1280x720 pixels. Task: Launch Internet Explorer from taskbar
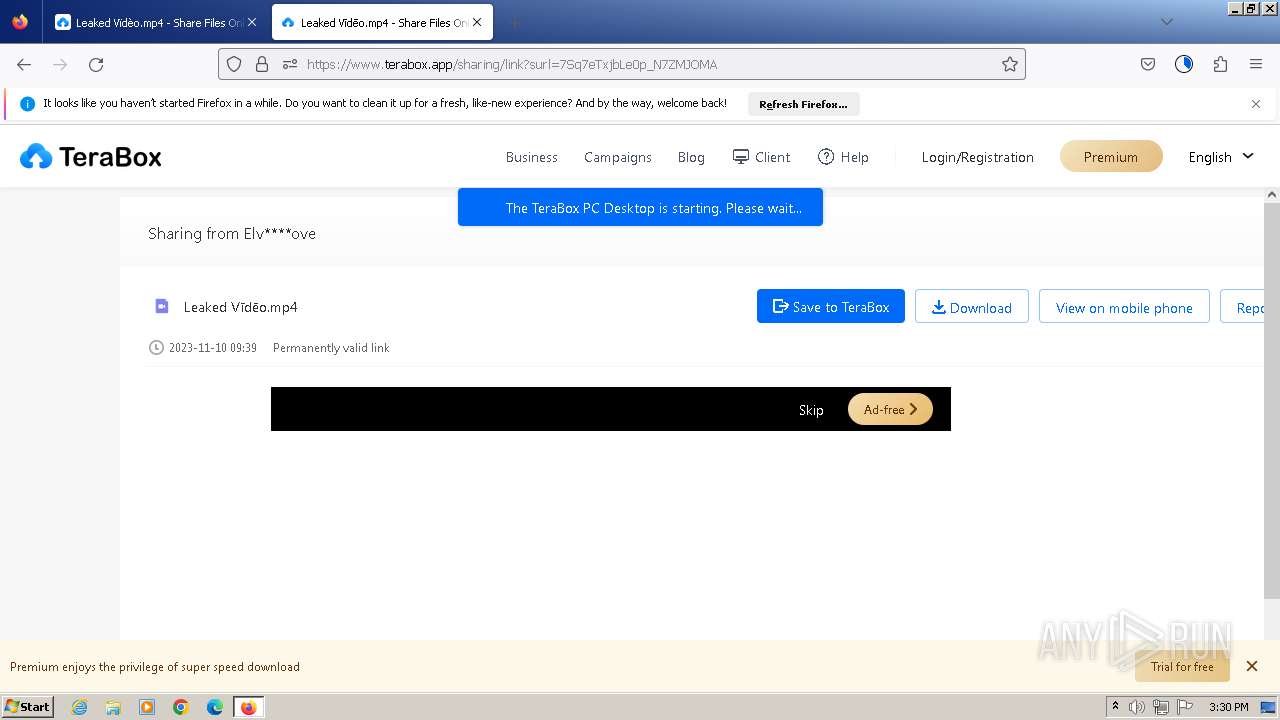(x=79, y=707)
